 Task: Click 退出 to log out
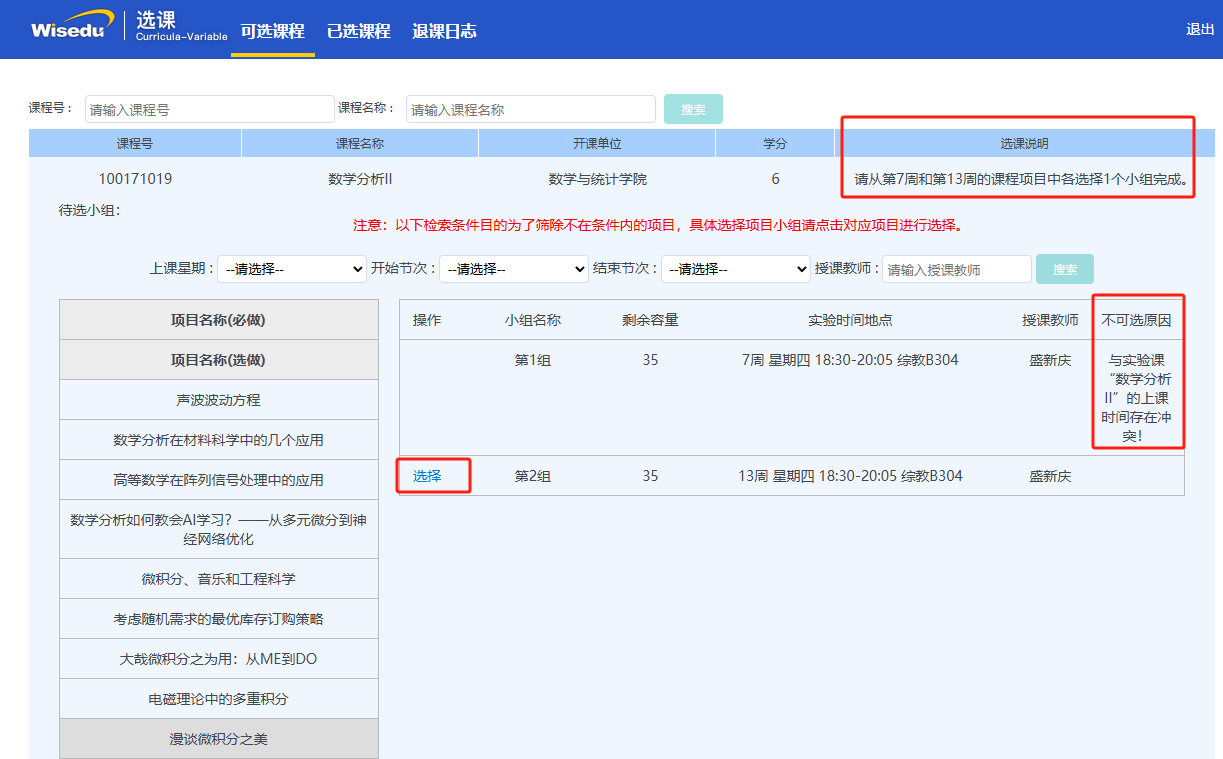pos(1199,29)
